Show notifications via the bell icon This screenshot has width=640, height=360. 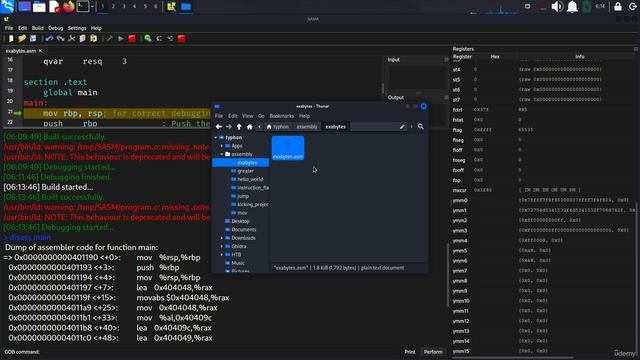pos(573,7)
